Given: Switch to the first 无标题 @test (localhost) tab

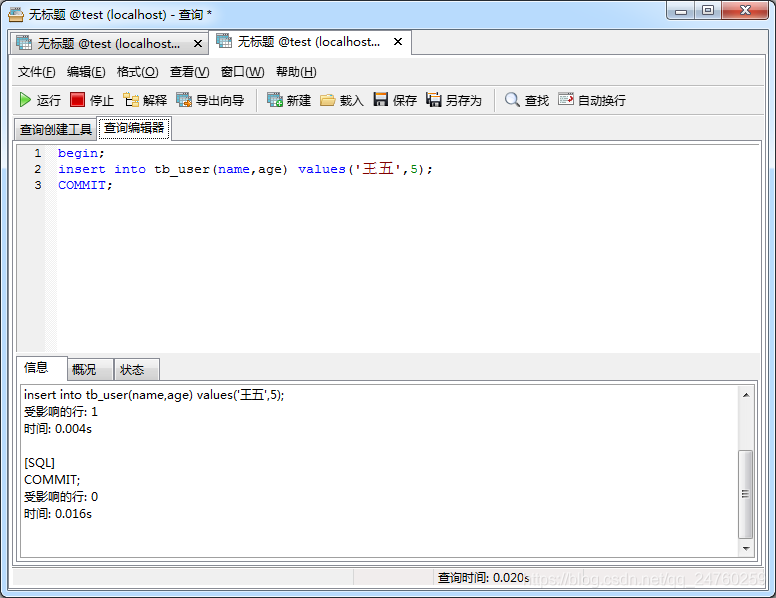Looking at the screenshot, I should [x=109, y=44].
